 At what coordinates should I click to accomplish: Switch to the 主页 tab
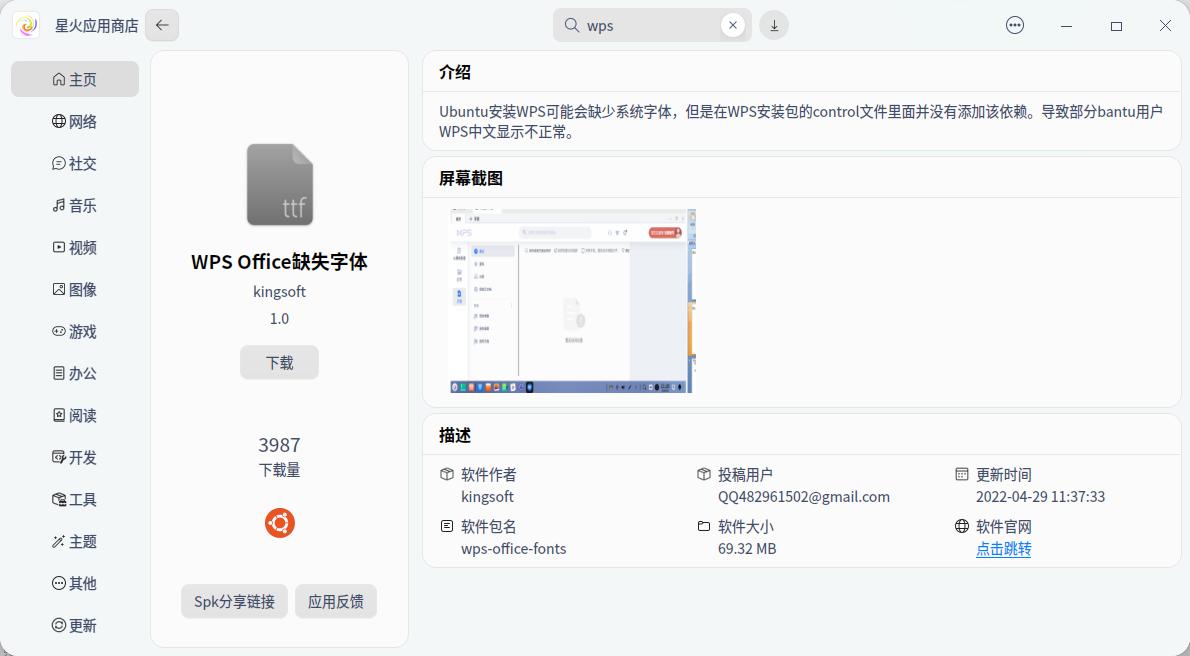pyautogui.click(x=74, y=79)
